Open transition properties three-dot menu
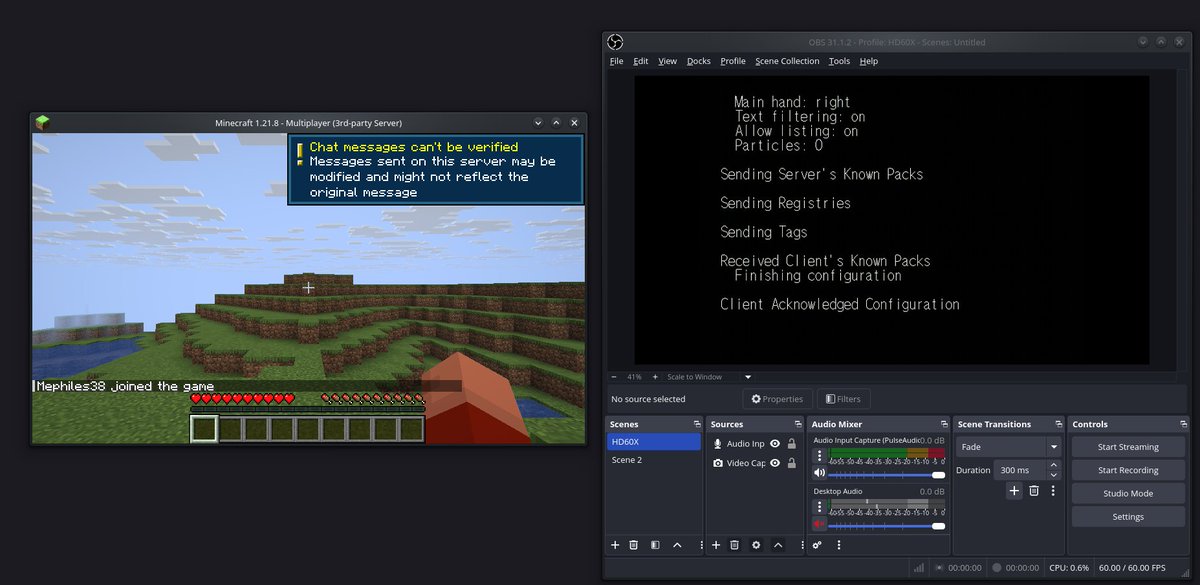 coord(1054,490)
